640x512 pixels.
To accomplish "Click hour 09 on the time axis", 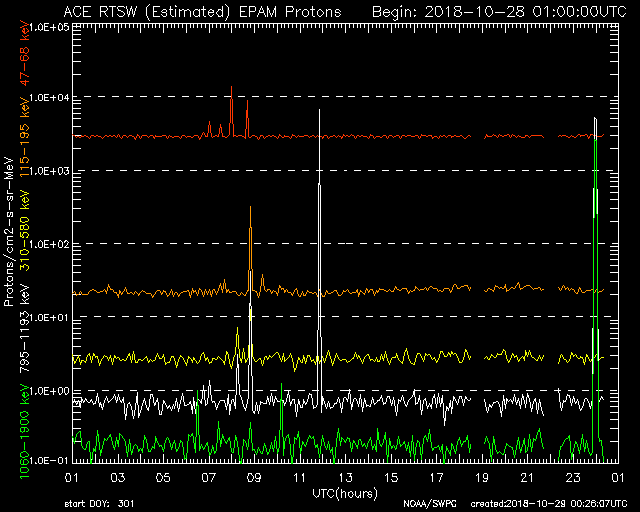I will pos(254,478).
